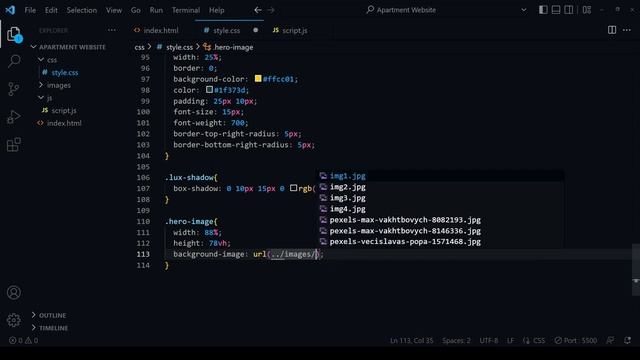Open the command center dropdown arrow
The width and height of the screenshot is (640, 360).
pos(524,10)
